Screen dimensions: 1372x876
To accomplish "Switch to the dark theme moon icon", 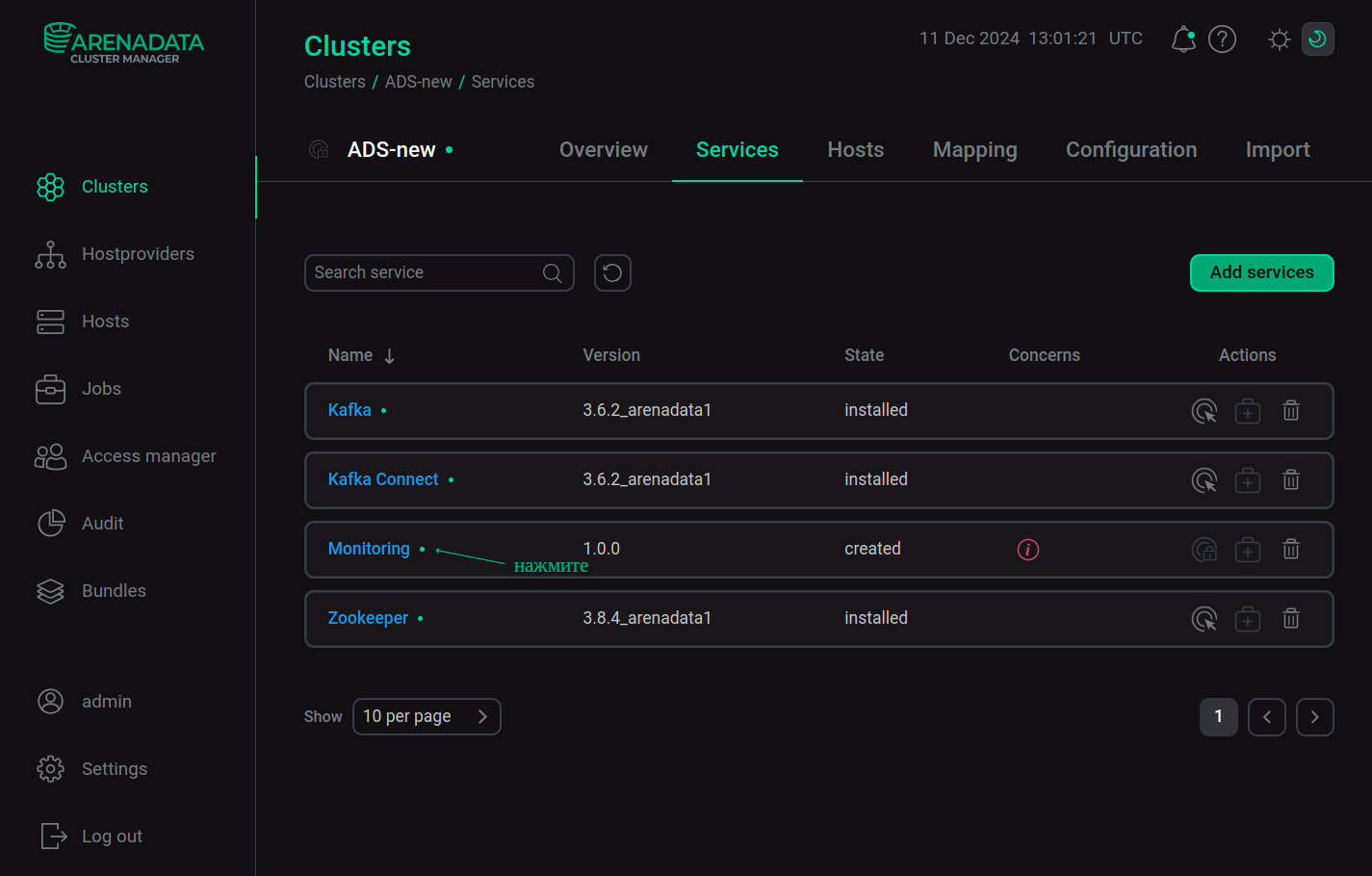I will tap(1318, 39).
